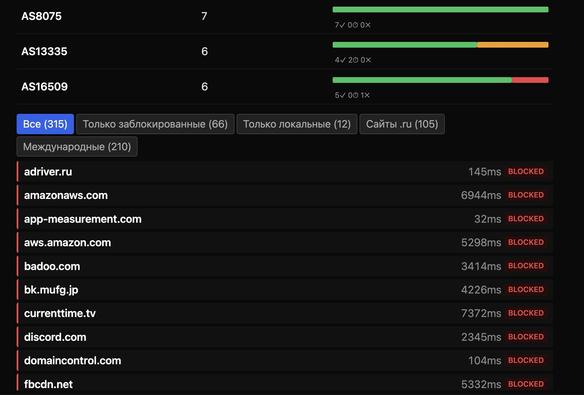The image size is (584, 395).
Task: Select the badoo.com entry
Action: (285, 266)
